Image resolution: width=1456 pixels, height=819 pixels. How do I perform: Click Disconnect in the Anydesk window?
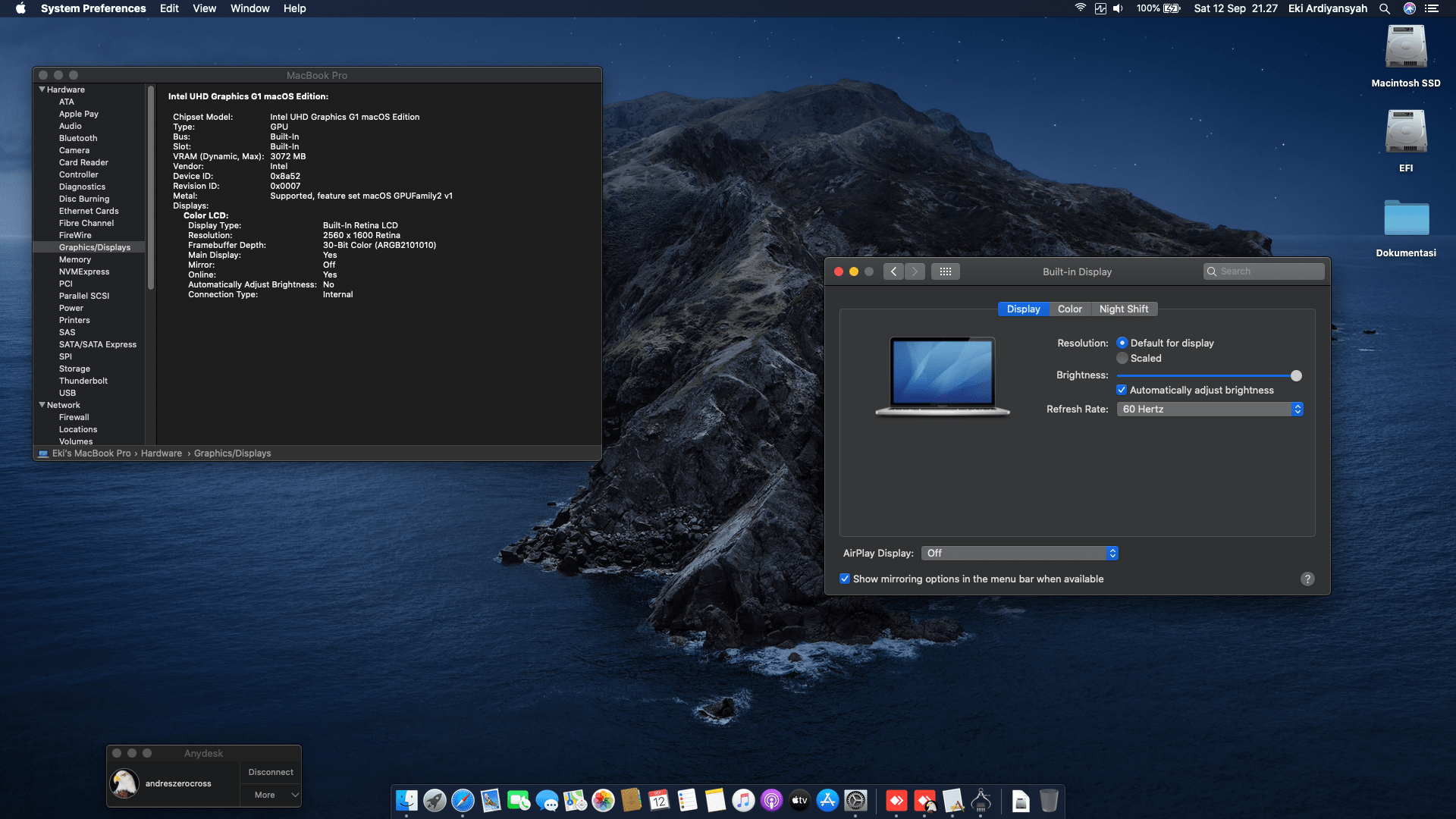pyautogui.click(x=270, y=772)
